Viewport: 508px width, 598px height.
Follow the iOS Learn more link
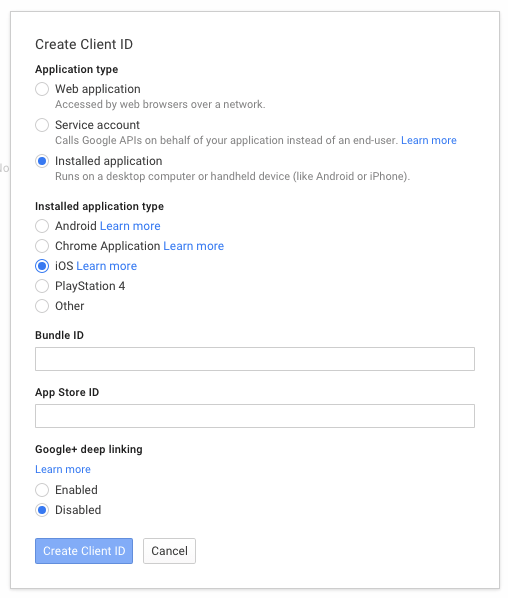(x=106, y=266)
